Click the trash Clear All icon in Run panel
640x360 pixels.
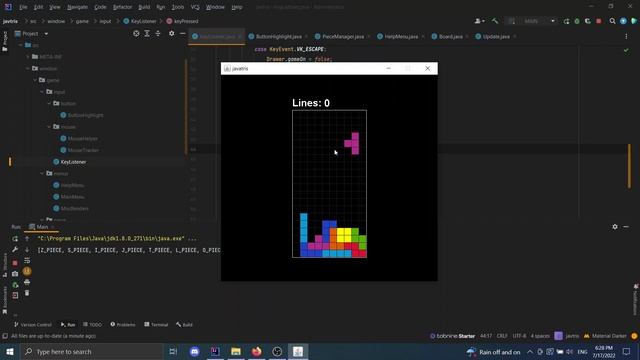tap(27, 293)
